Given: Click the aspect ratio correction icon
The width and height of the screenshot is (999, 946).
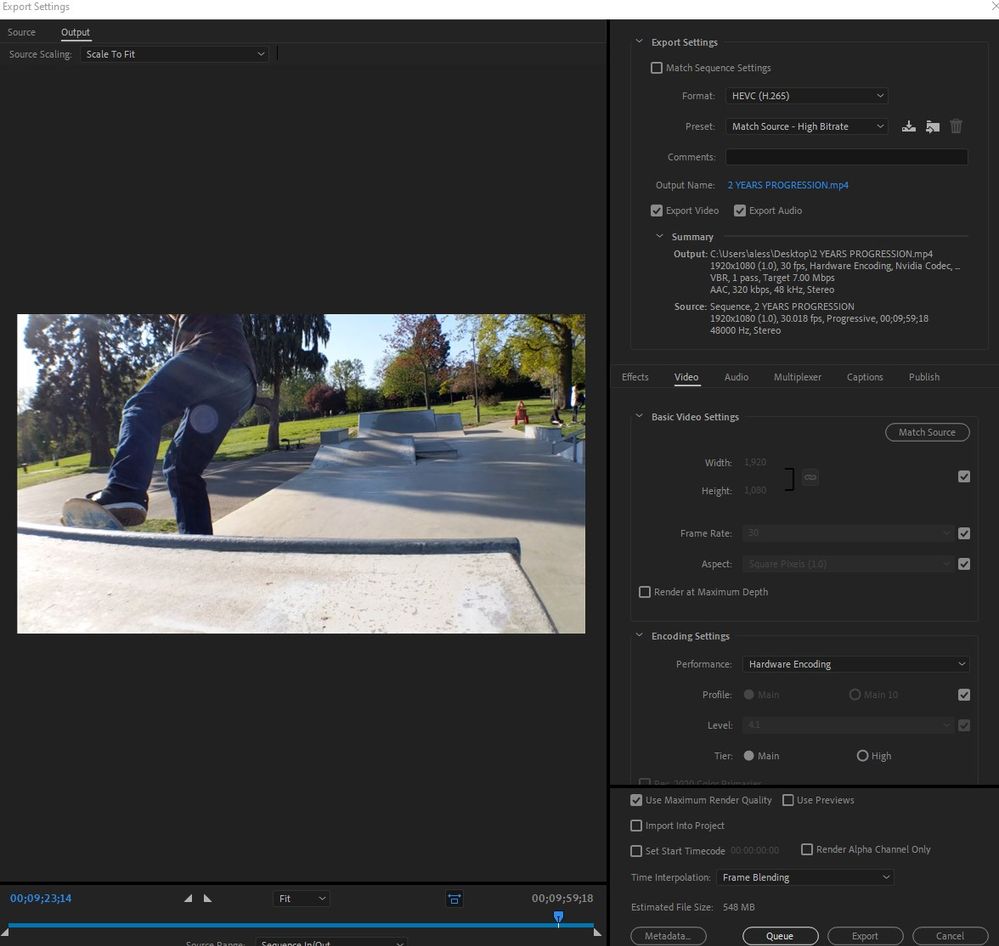Looking at the screenshot, I should pyautogui.click(x=455, y=899).
